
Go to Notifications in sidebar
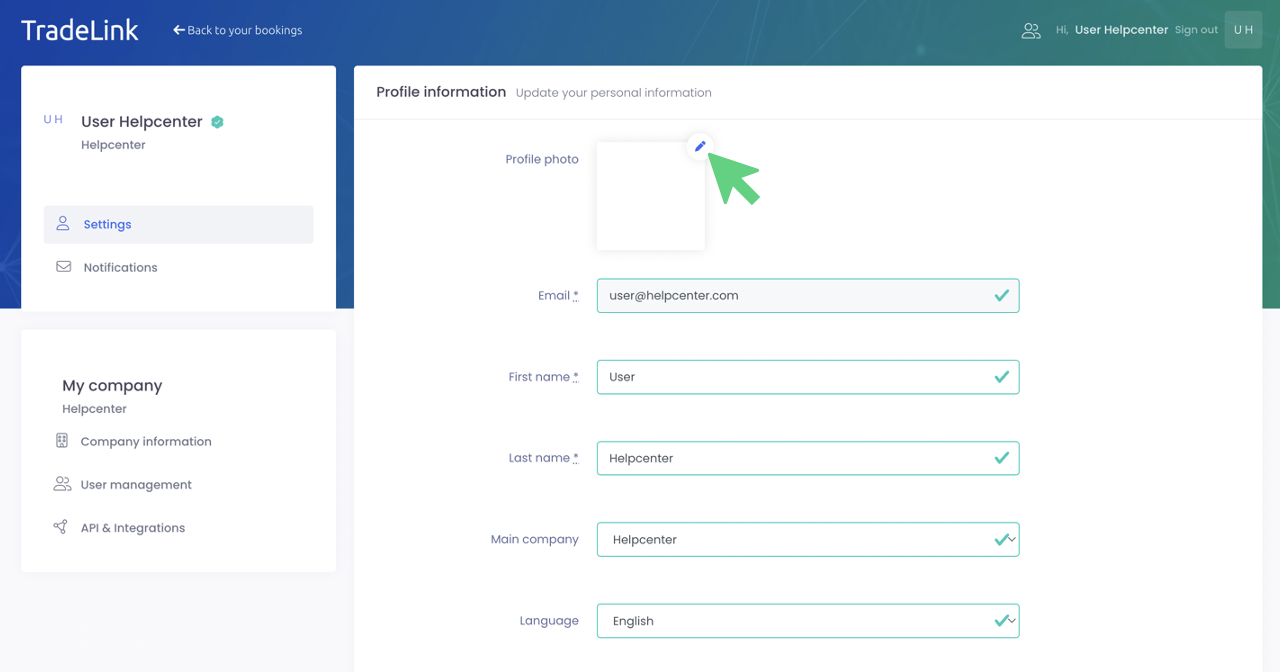120,268
